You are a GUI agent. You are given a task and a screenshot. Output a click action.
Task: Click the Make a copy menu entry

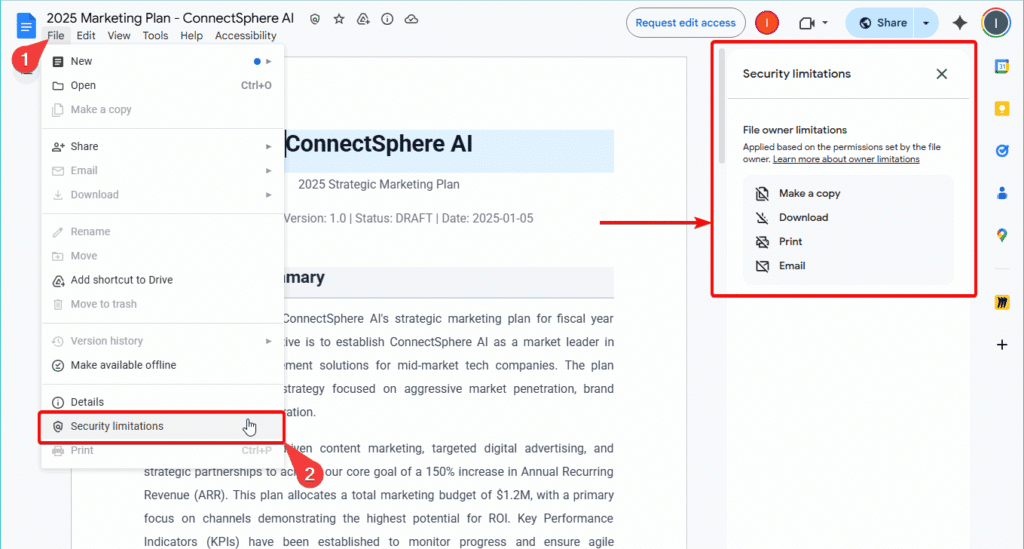click(162, 110)
